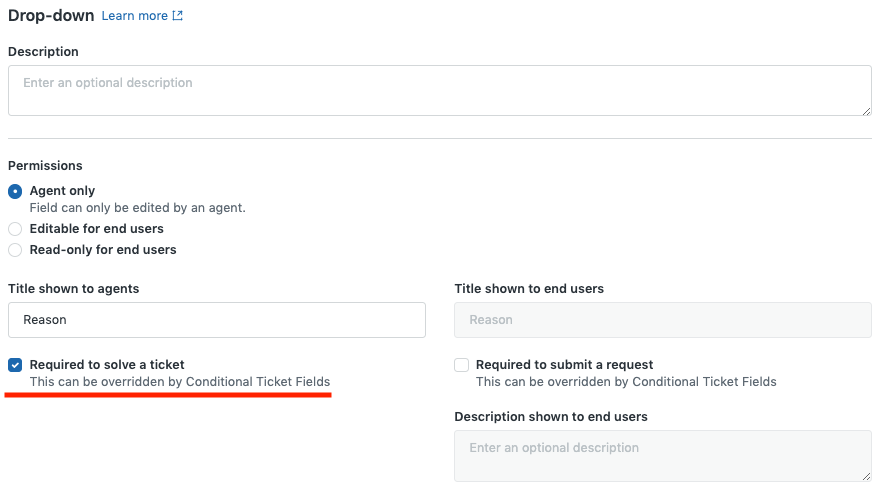Select the Agent only radio button
Image resolution: width=883 pixels, height=495 pixels.
coord(15,191)
